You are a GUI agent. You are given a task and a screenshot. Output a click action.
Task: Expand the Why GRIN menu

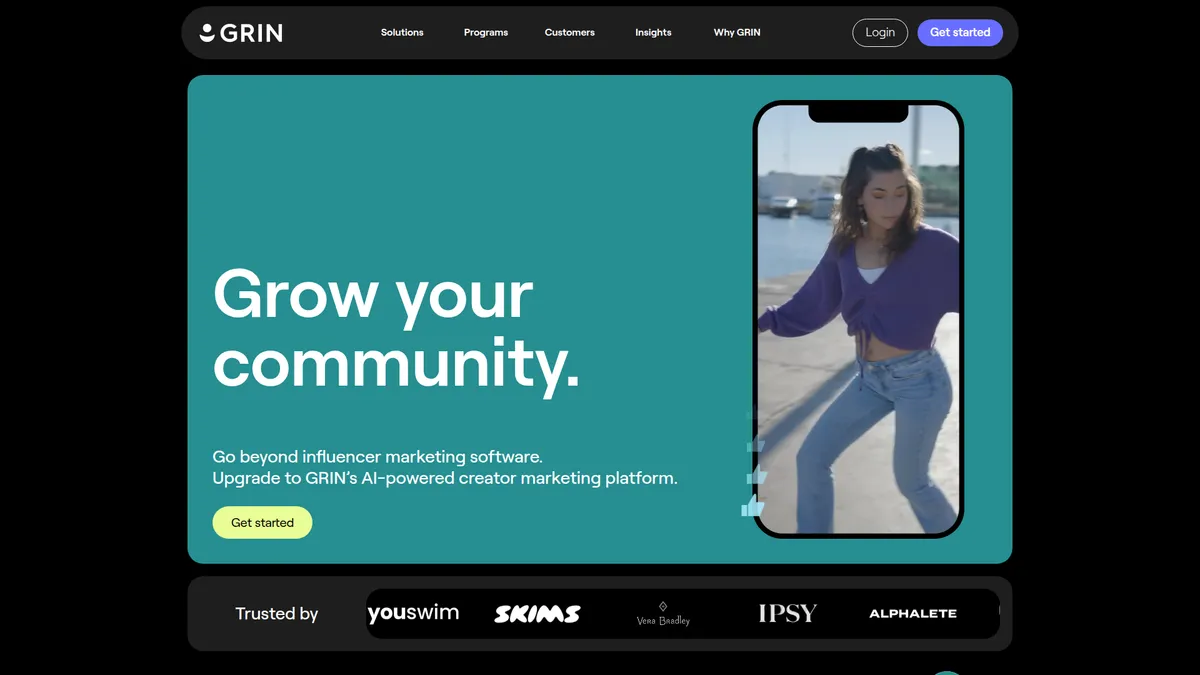point(737,33)
